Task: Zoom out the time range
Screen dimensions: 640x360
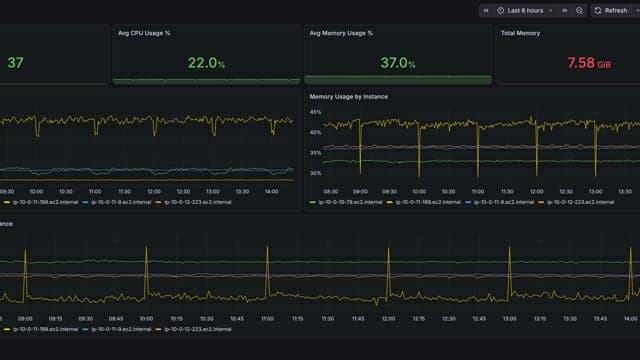Action: pos(579,11)
